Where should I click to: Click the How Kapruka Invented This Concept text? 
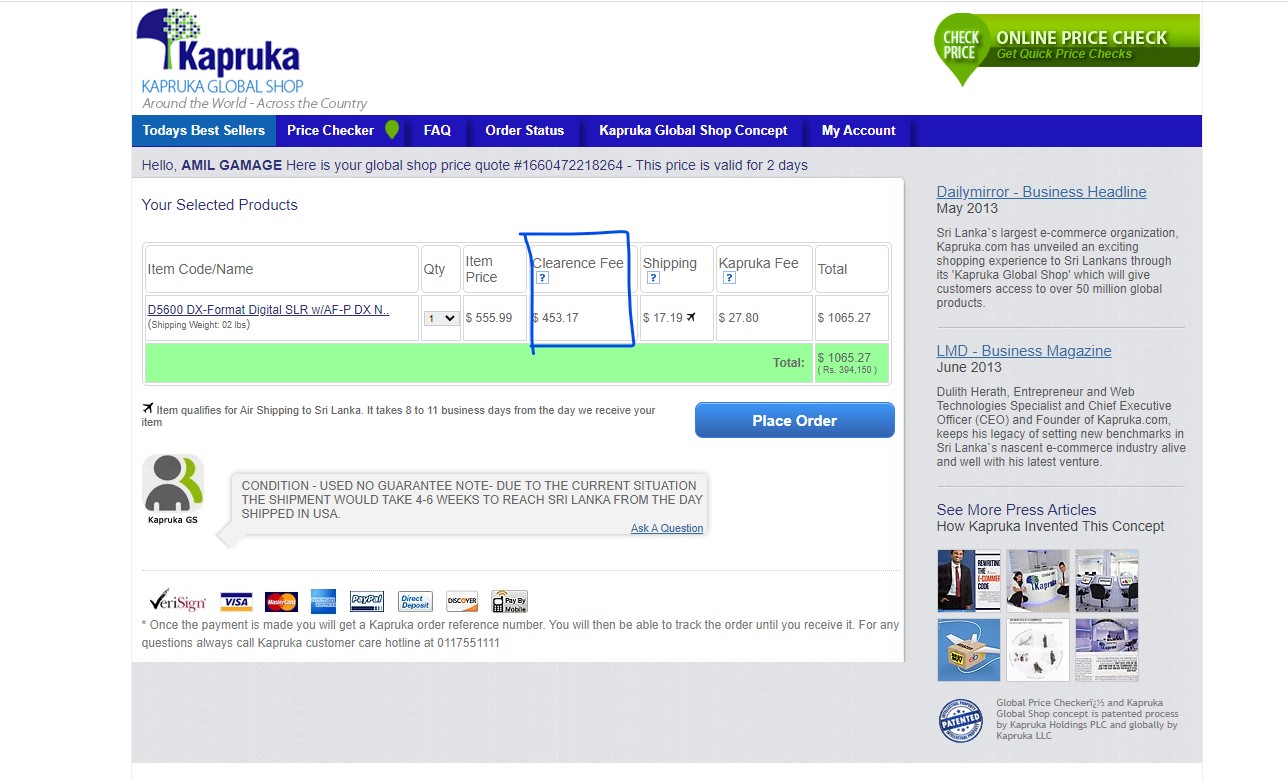(1051, 526)
